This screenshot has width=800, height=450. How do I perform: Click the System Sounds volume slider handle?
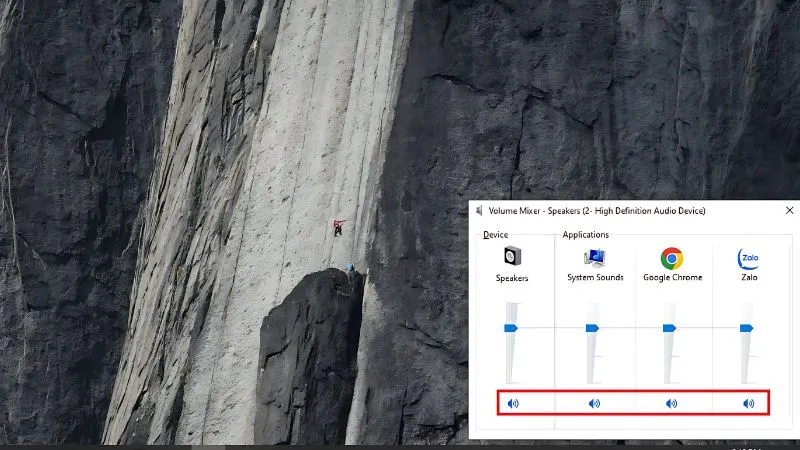[x=592, y=328]
